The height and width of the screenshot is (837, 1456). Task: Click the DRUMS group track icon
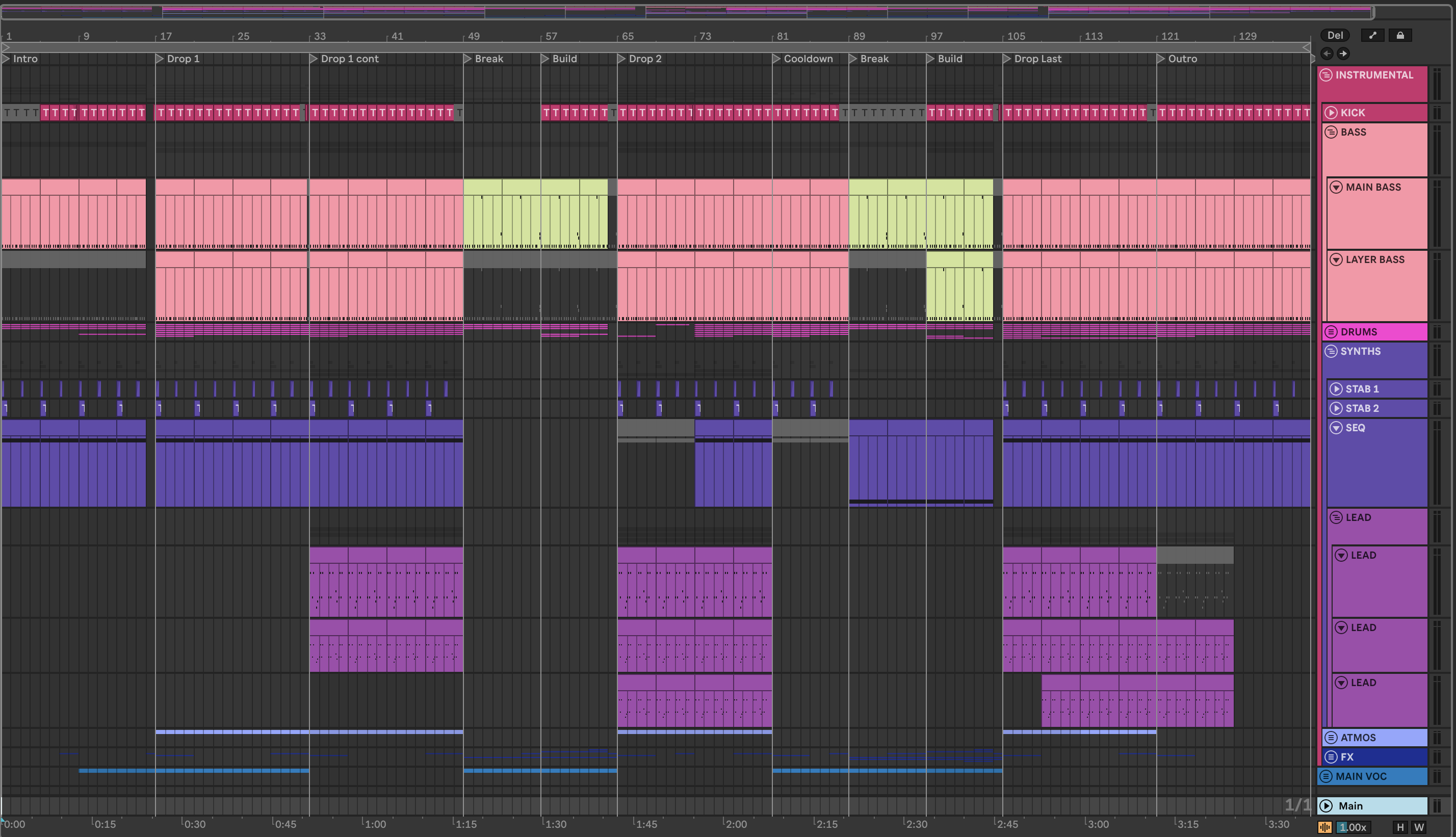point(1331,332)
